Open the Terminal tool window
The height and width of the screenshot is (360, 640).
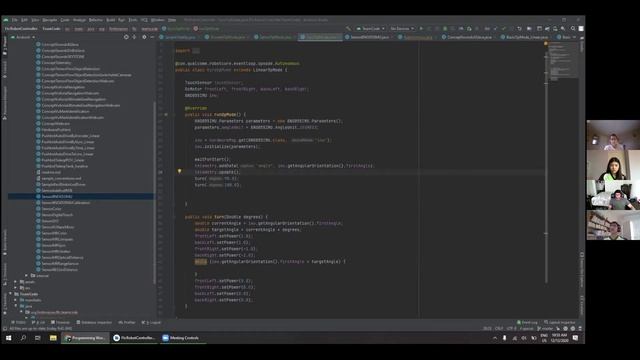(60, 322)
